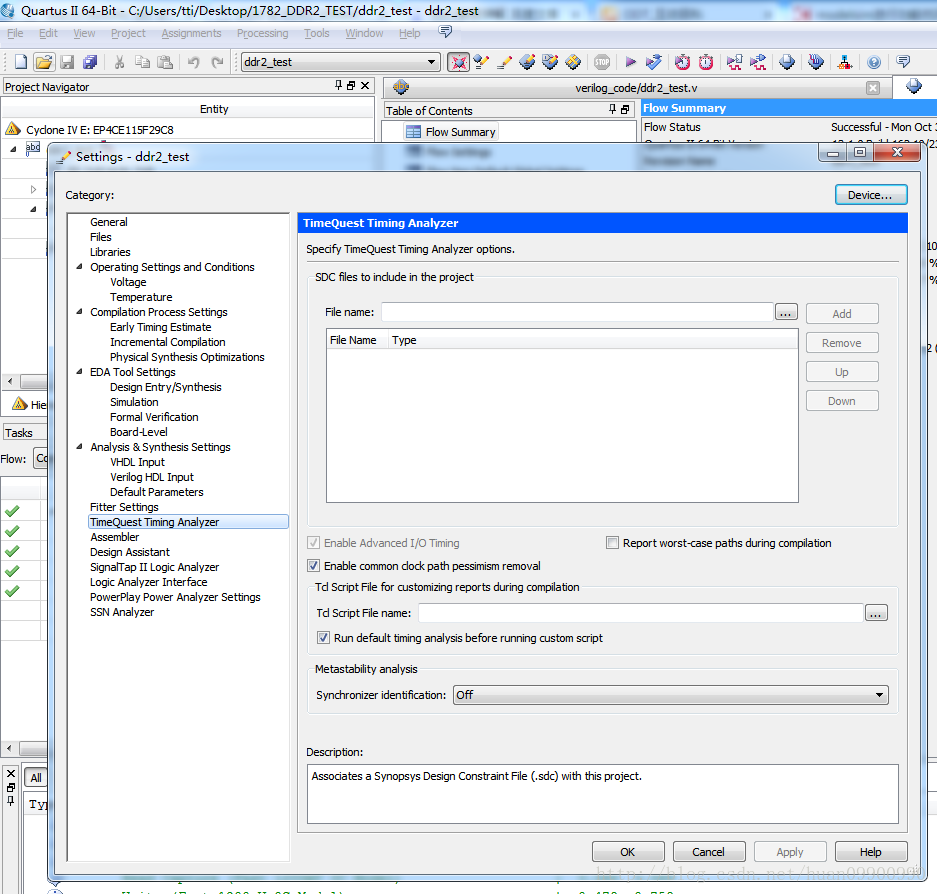
Task: Collapse Compilation Process Settings category
Action: (79, 311)
